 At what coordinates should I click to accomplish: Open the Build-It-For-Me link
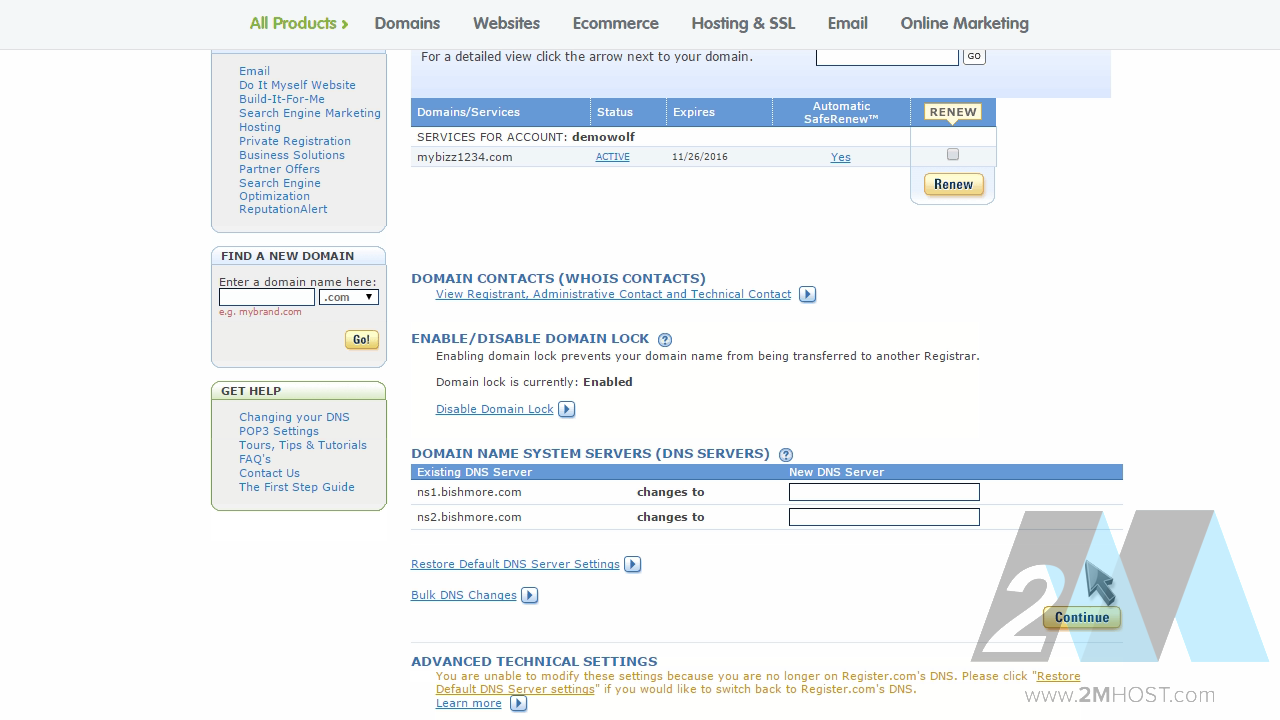282,99
